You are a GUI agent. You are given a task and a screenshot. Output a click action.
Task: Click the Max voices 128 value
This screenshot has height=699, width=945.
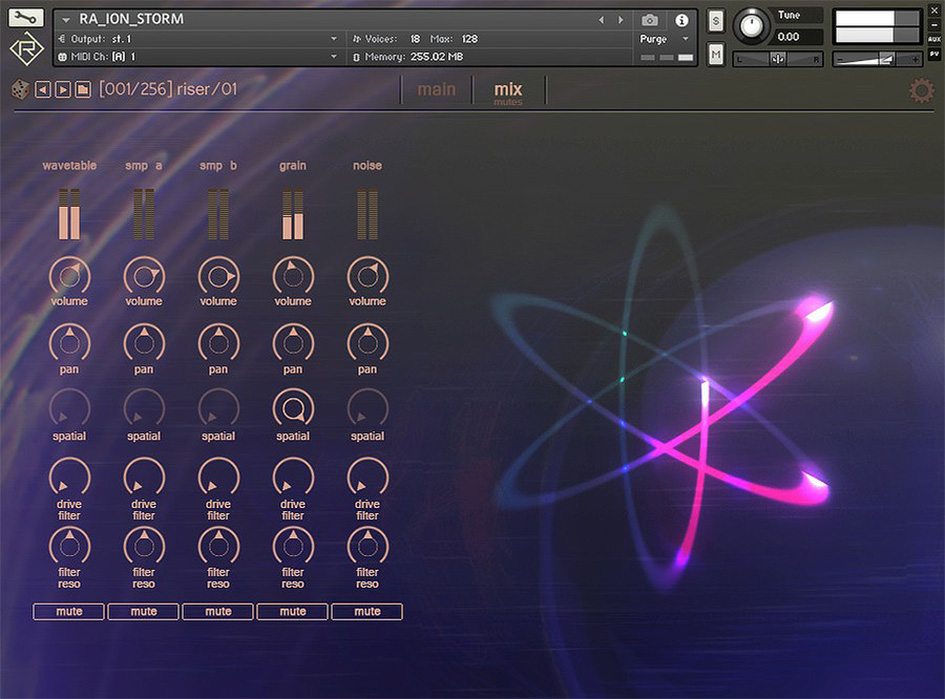(x=469, y=39)
